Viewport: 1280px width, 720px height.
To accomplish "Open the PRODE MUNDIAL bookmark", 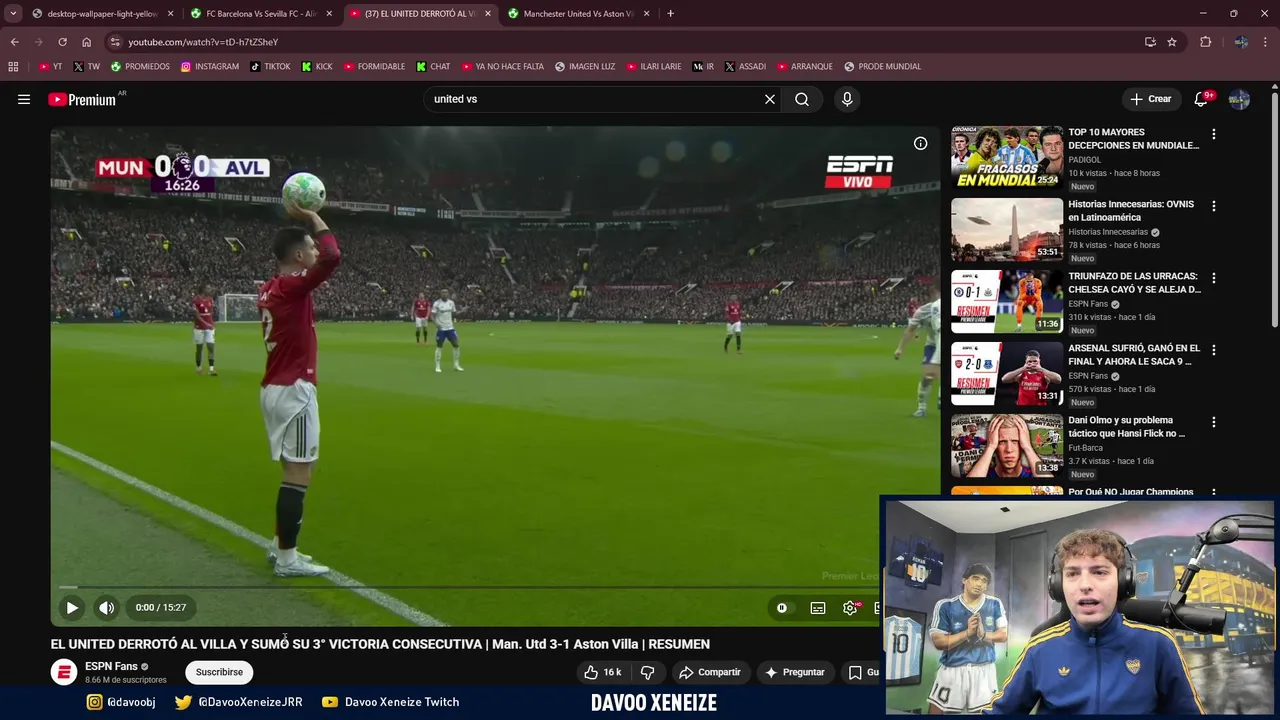I will (x=882, y=67).
